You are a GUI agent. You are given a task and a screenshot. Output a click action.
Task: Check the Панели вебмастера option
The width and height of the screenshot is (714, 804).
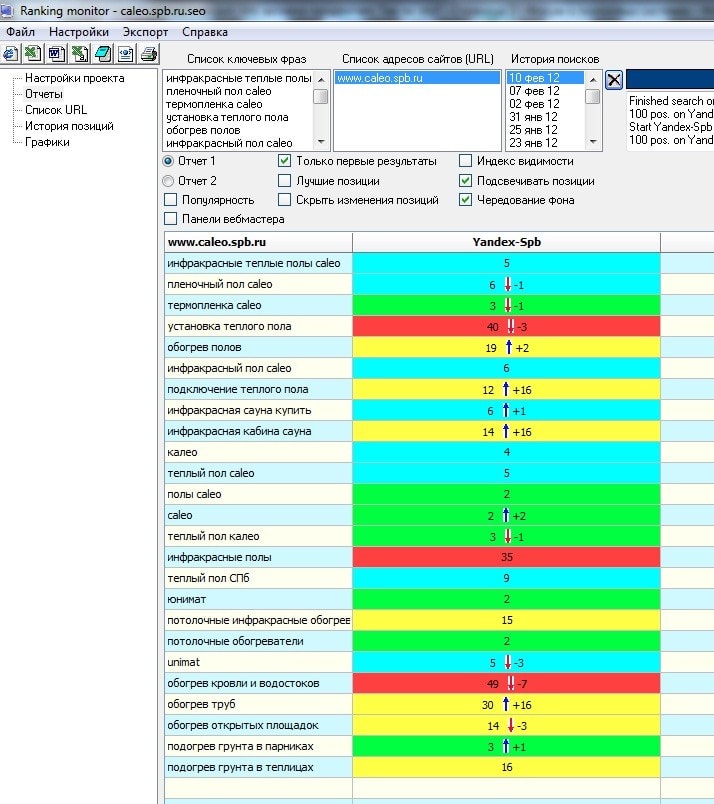[x=171, y=219]
